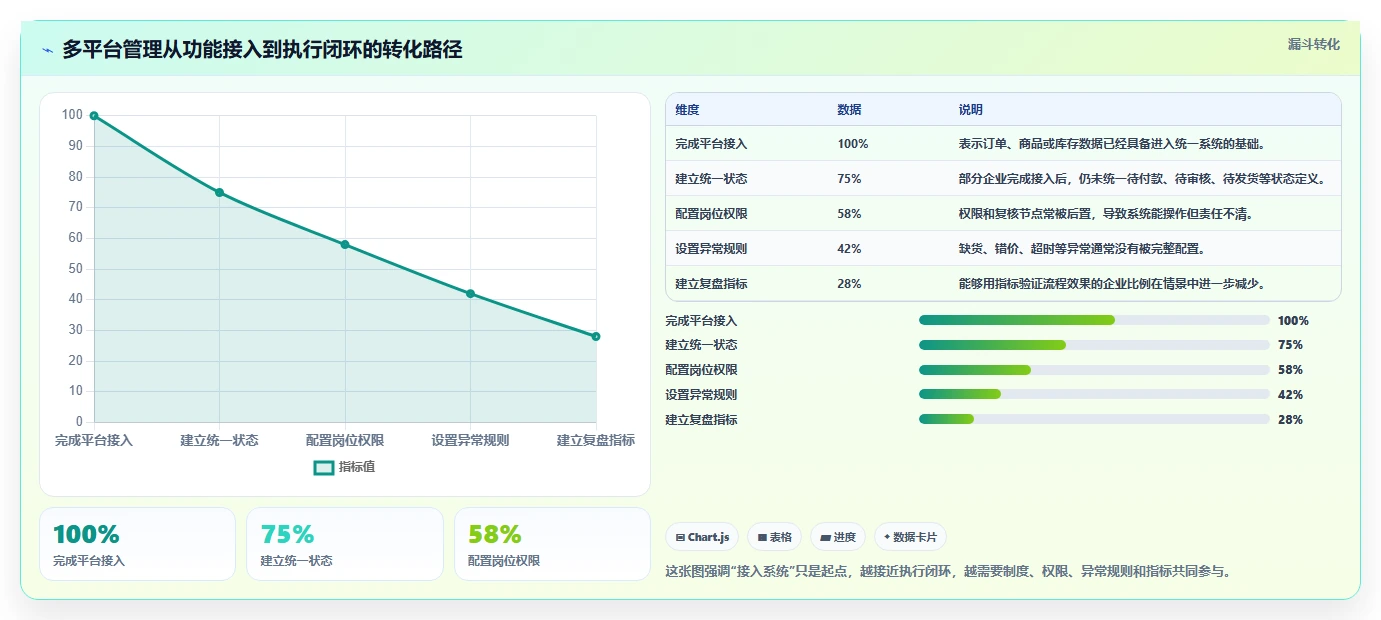Click the 75% value in table
Screen dimensions: 1381x620
849,179
